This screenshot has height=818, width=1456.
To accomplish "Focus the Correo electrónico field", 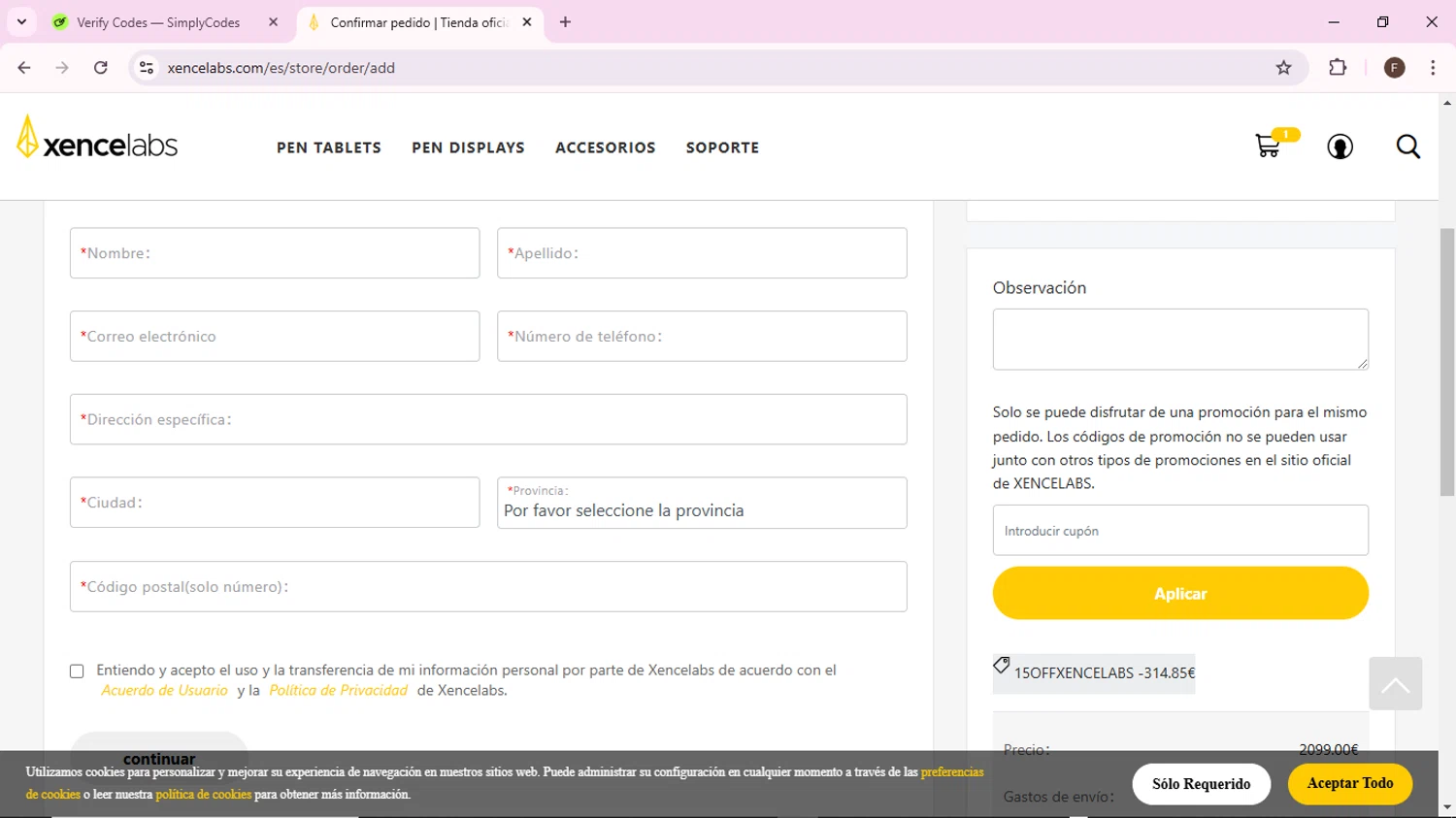I will 275,336.
